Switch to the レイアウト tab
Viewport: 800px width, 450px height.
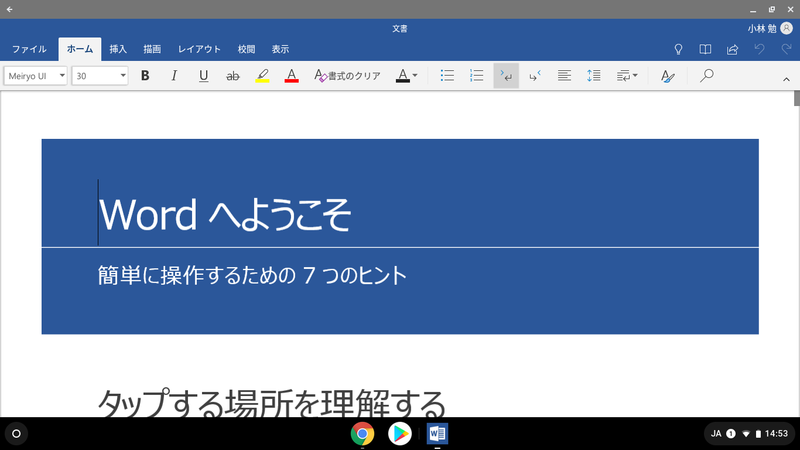199,49
